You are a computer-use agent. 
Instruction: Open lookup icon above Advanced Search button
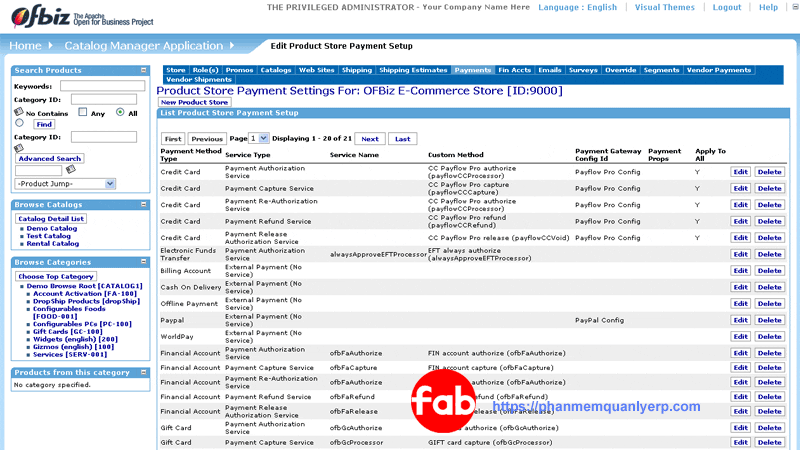click(x=19, y=148)
